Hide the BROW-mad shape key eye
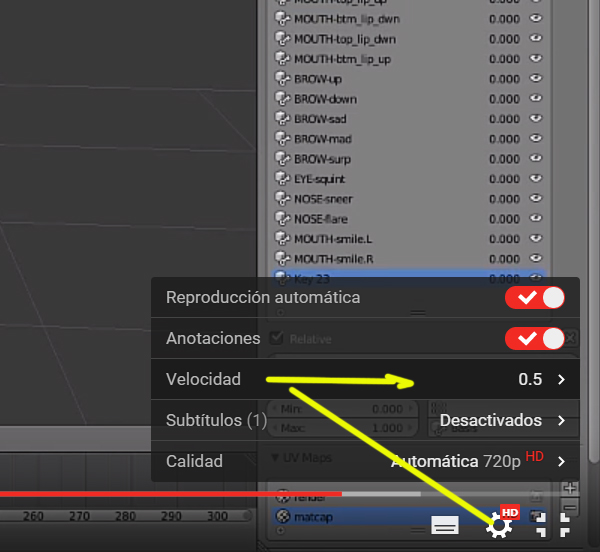 pyautogui.click(x=536, y=138)
